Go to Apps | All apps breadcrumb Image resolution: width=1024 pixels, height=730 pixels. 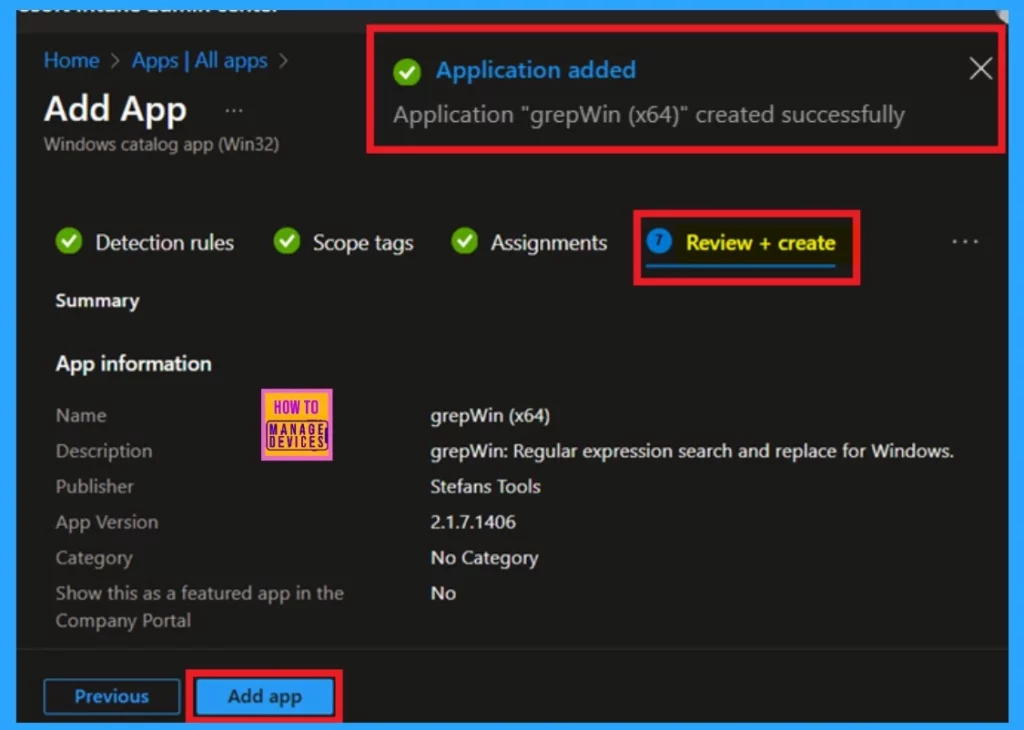pyautogui.click(x=199, y=61)
